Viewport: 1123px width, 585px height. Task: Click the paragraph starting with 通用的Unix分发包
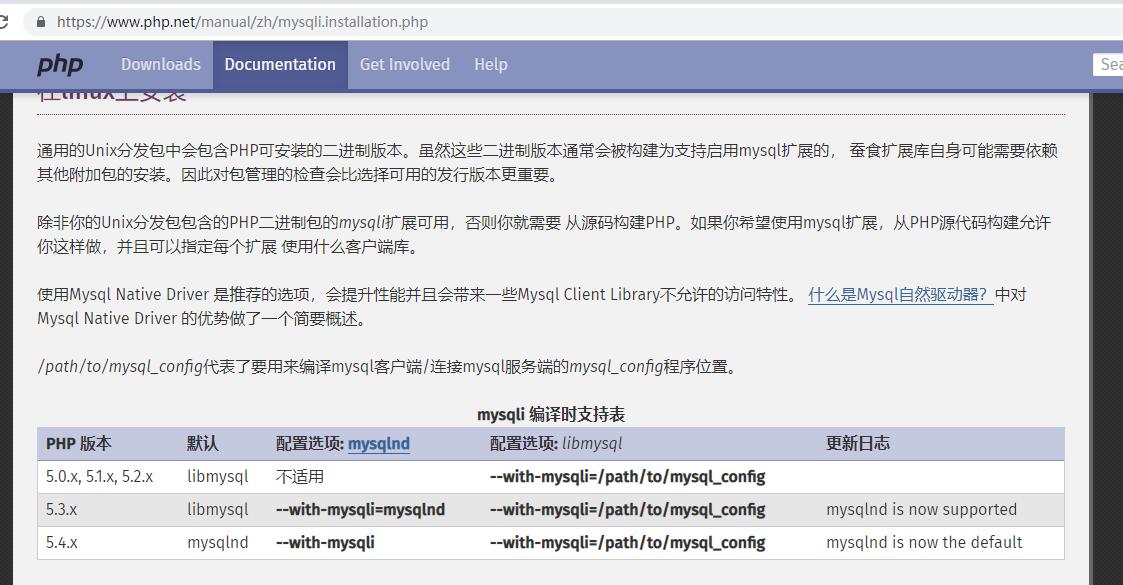coord(547,163)
